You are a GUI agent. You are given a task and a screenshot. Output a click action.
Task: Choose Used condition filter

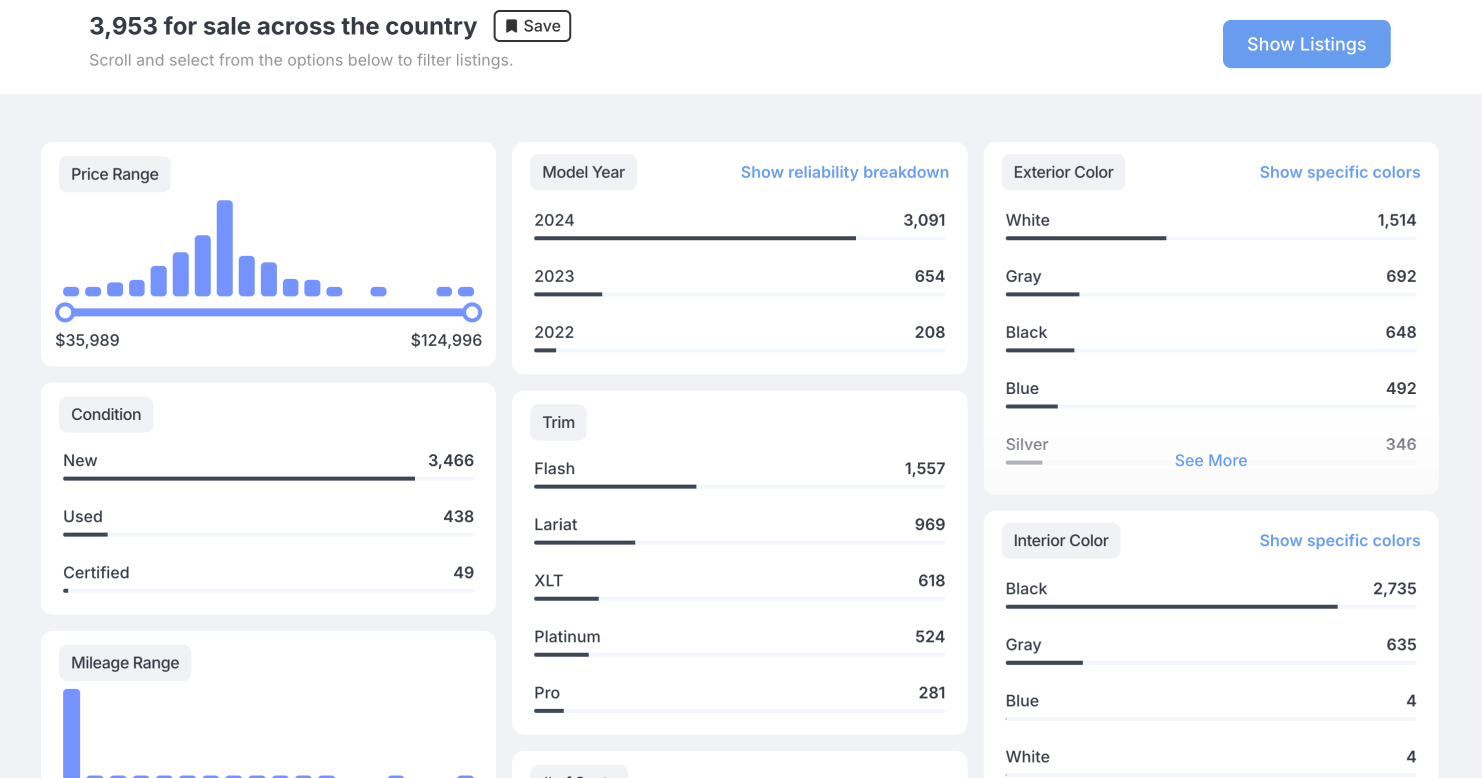coord(268,517)
